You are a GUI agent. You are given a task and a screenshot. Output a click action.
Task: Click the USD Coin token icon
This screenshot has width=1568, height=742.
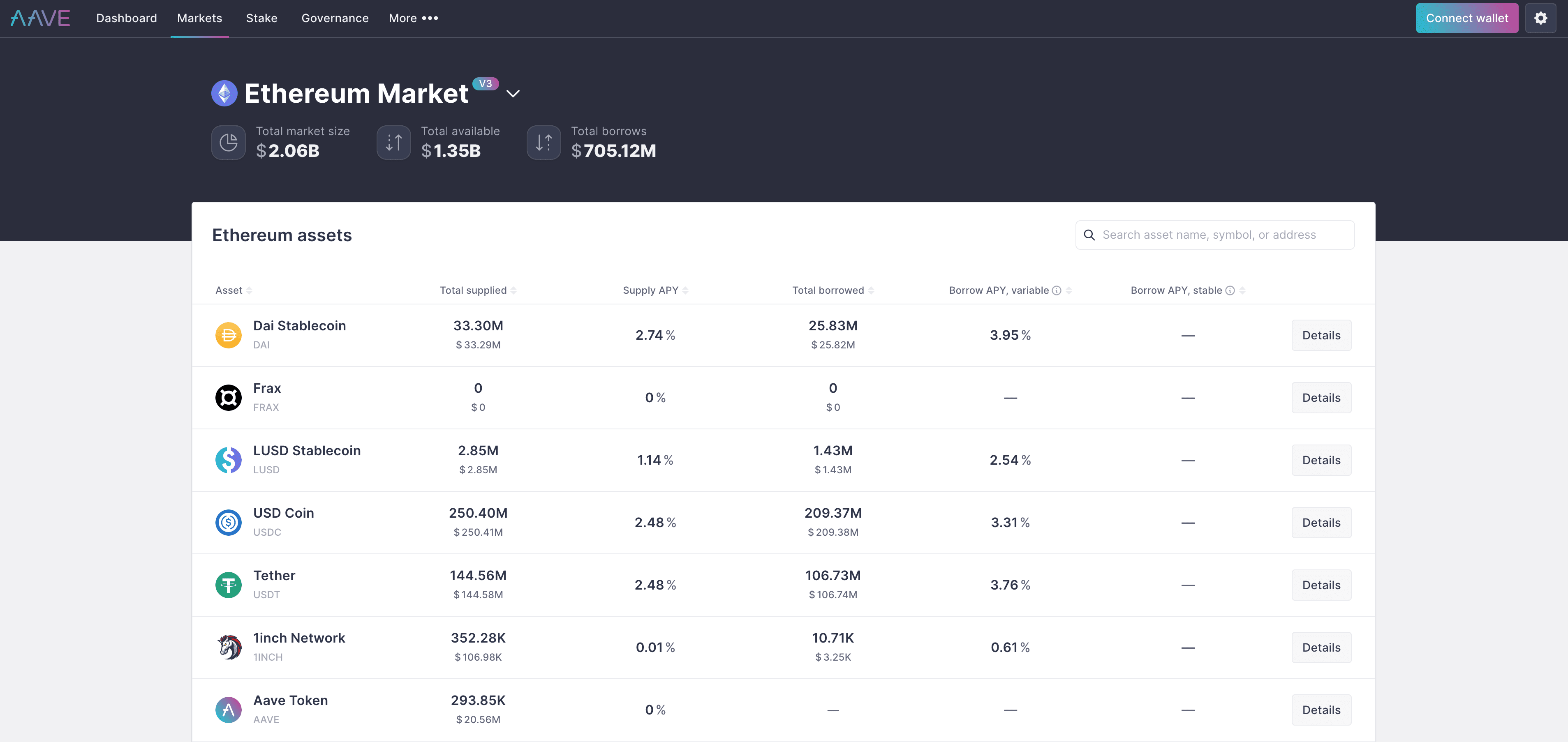[228, 522]
